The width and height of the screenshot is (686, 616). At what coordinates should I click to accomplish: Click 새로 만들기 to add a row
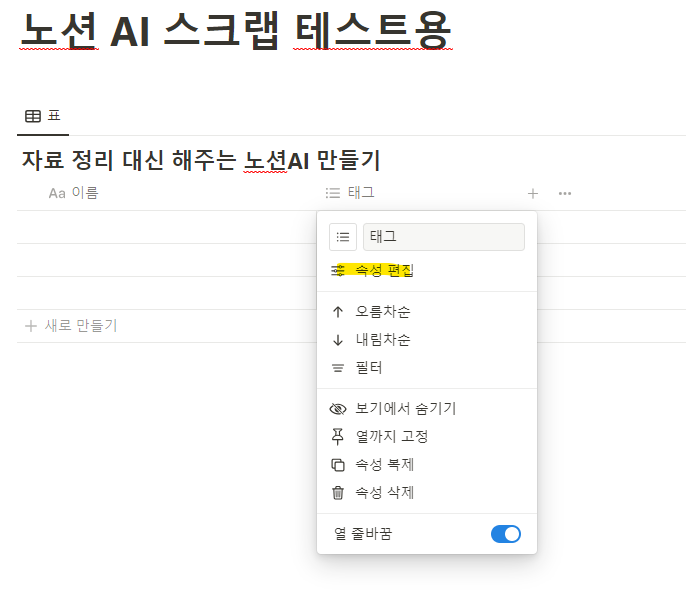pyautogui.click(x=71, y=326)
